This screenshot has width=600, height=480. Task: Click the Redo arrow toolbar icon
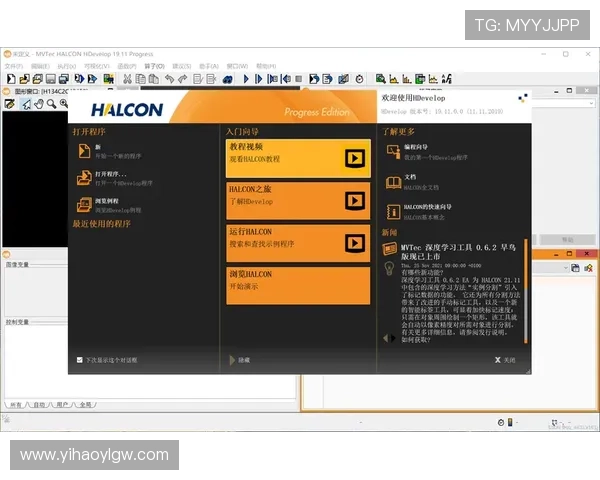(183, 79)
